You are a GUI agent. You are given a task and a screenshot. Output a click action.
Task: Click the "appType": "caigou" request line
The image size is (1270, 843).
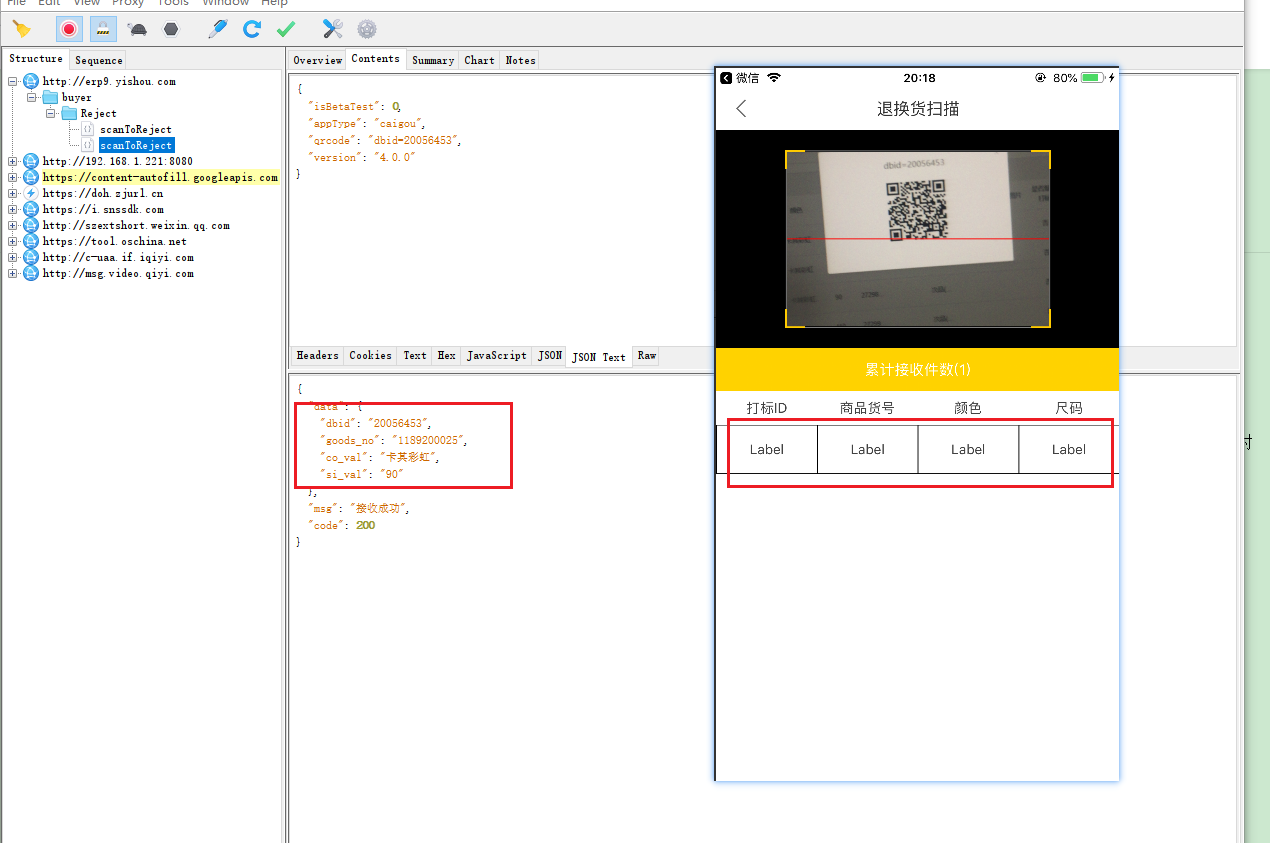click(367, 124)
